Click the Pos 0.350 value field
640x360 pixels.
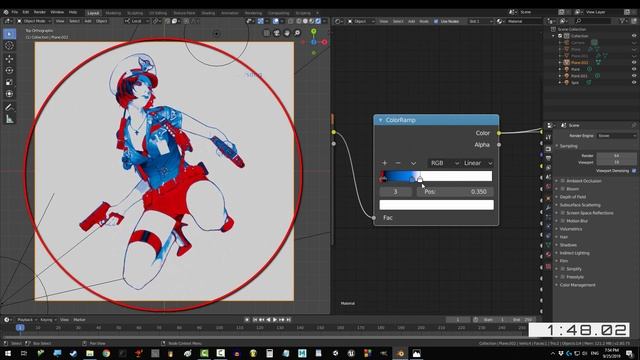click(x=455, y=191)
